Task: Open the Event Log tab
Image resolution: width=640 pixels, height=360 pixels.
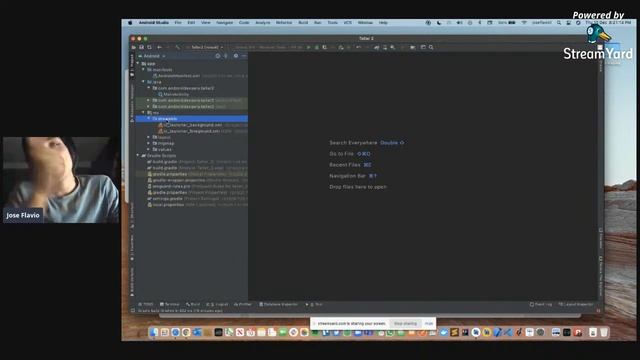Action: click(x=541, y=304)
